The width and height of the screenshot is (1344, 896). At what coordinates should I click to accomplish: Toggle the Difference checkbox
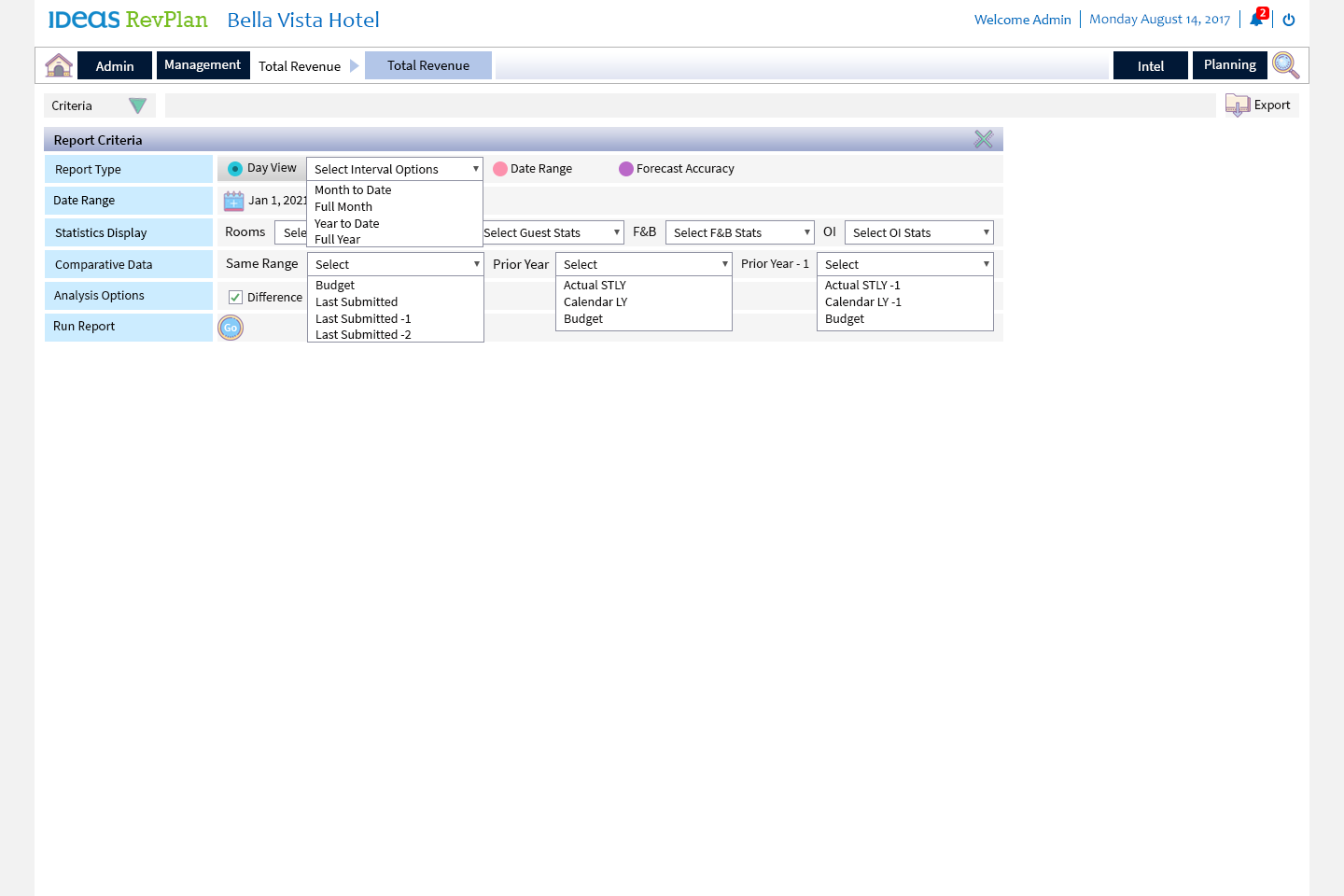pyautogui.click(x=236, y=298)
